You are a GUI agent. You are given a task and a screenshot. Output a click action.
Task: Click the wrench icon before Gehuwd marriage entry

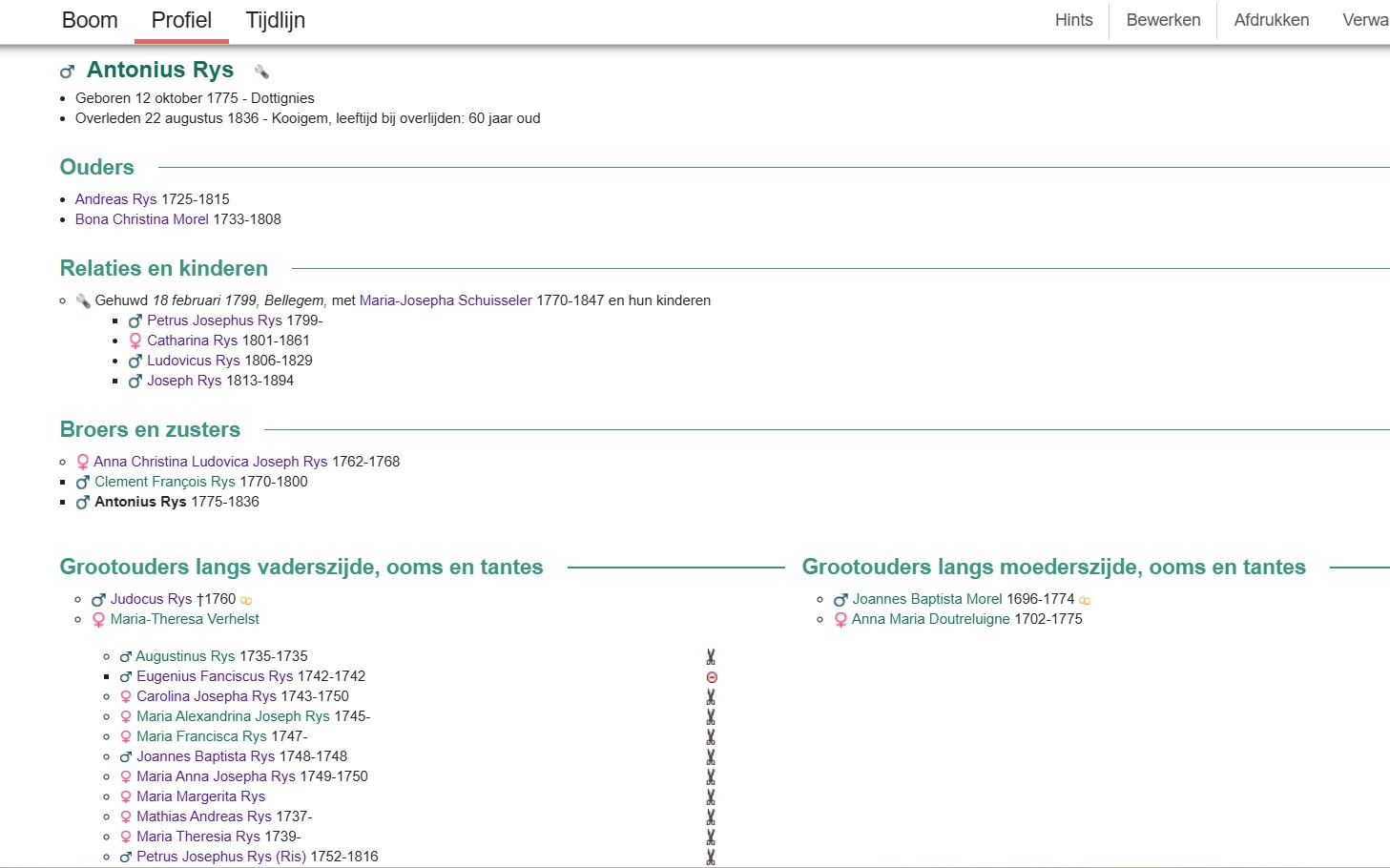tap(83, 300)
